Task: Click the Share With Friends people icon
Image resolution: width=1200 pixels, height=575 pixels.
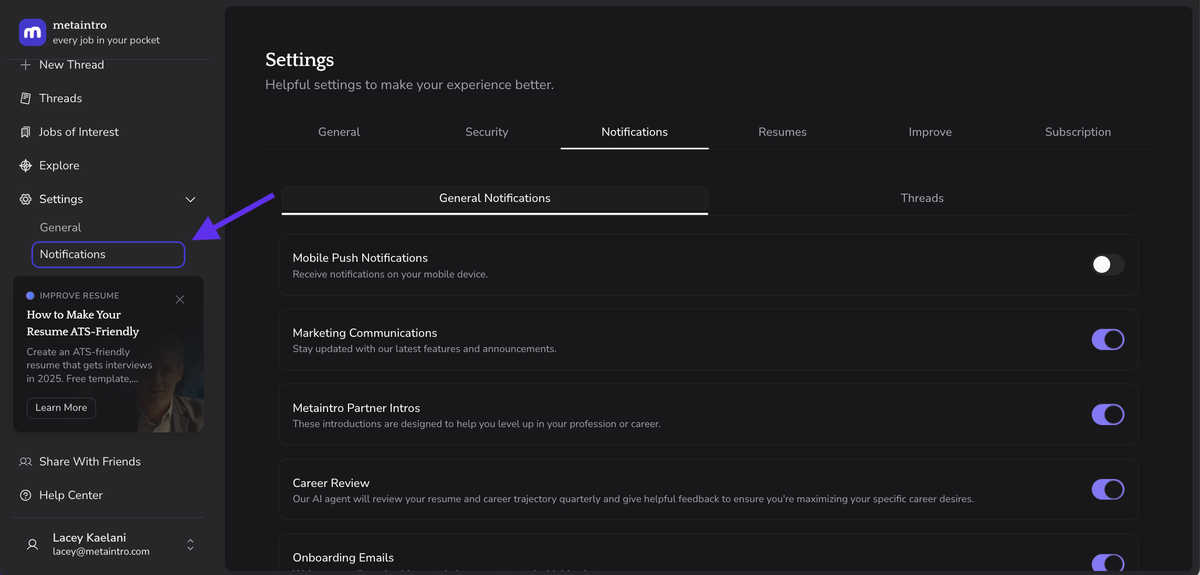Action: pos(26,462)
